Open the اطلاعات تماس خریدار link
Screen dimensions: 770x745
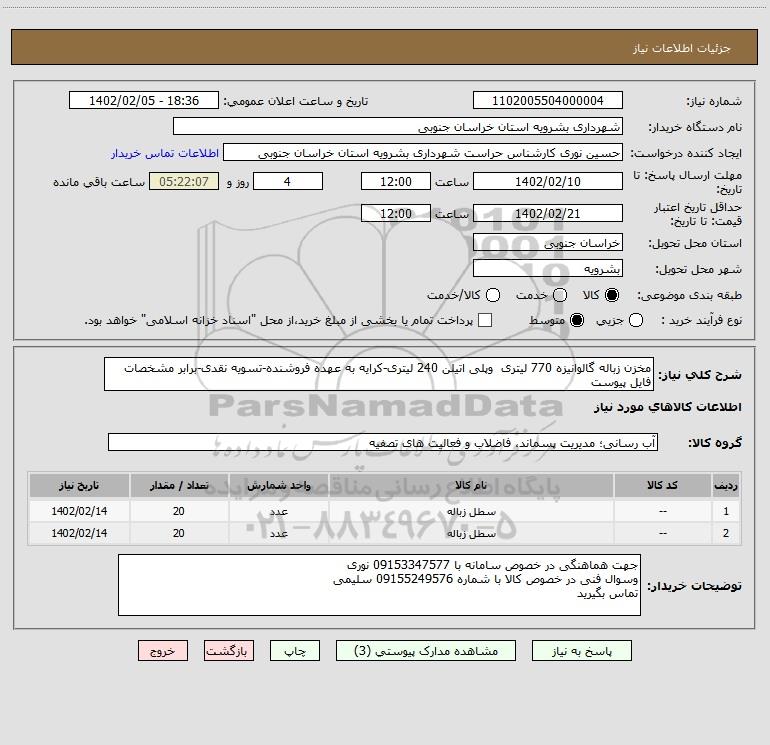[x=165, y=153]
